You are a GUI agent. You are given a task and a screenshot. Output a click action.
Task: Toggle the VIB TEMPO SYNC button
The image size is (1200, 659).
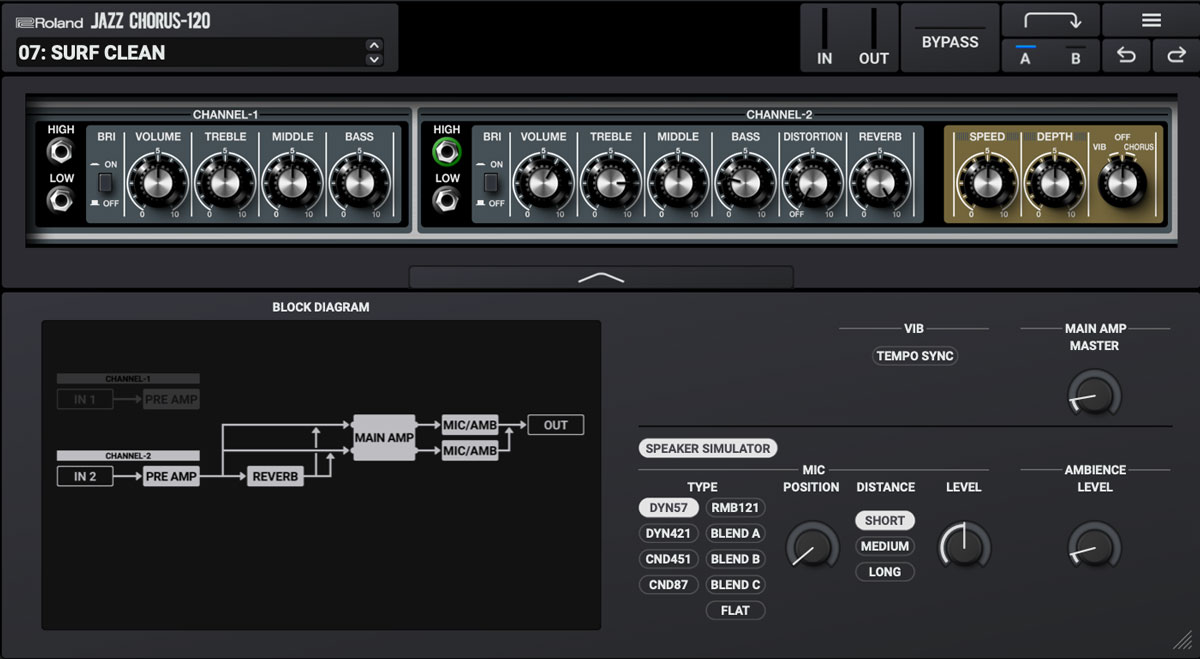coord(914,356)
